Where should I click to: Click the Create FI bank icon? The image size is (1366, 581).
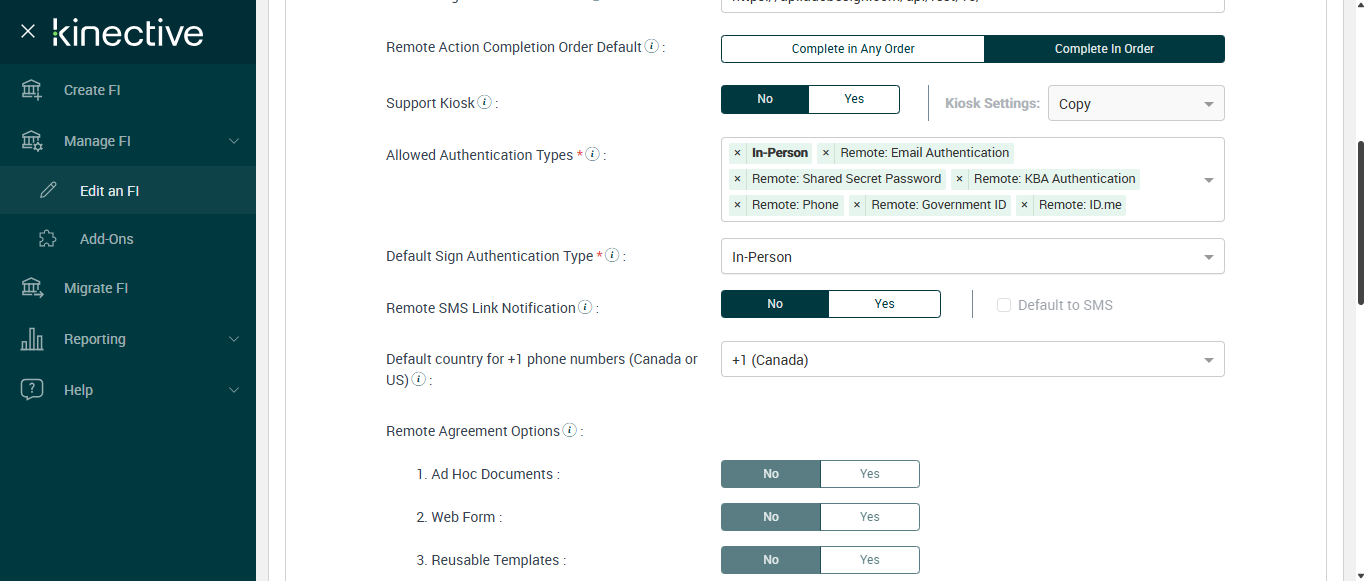32,90
